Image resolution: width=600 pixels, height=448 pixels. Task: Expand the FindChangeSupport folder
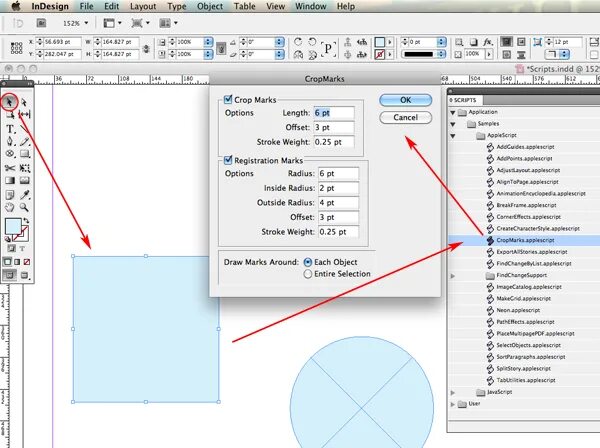(453, 275)
